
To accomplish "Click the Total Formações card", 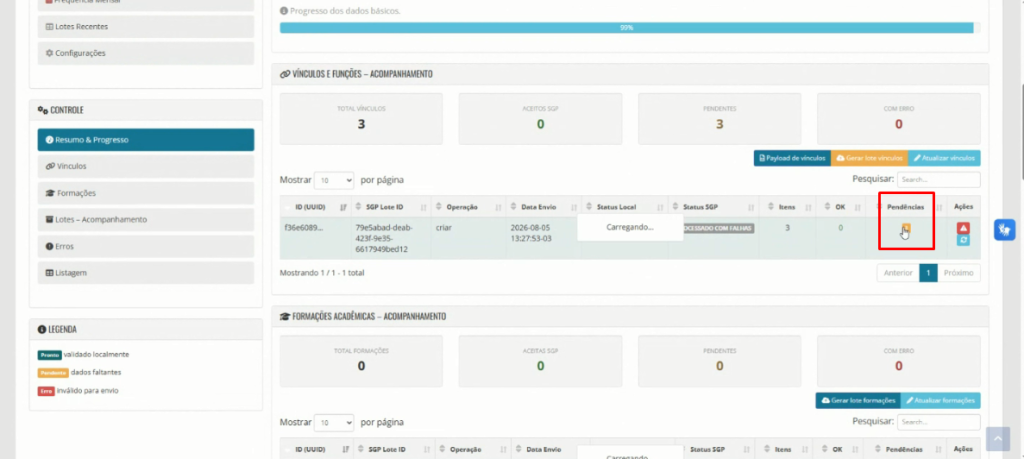I will tap(361, 361).
